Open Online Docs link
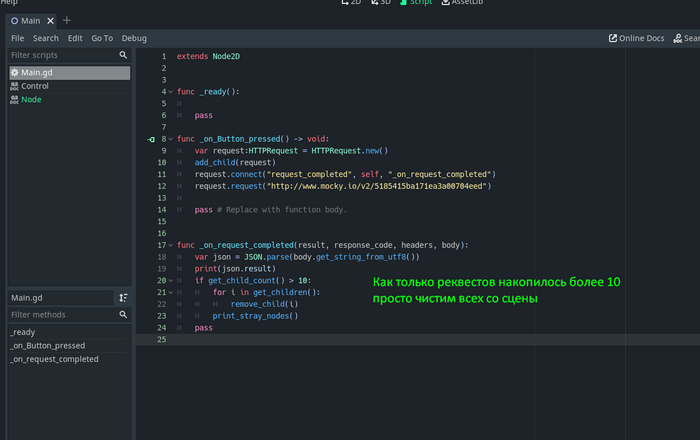Image resolution: width=700 pixels, height=440 pixels. (x=635, y=38)
